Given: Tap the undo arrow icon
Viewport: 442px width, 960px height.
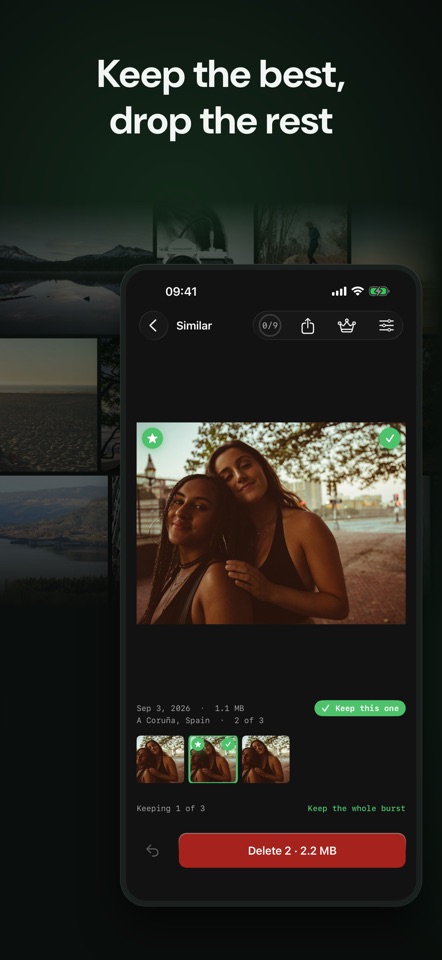Looking at the screenshot, I should (152, 850).
